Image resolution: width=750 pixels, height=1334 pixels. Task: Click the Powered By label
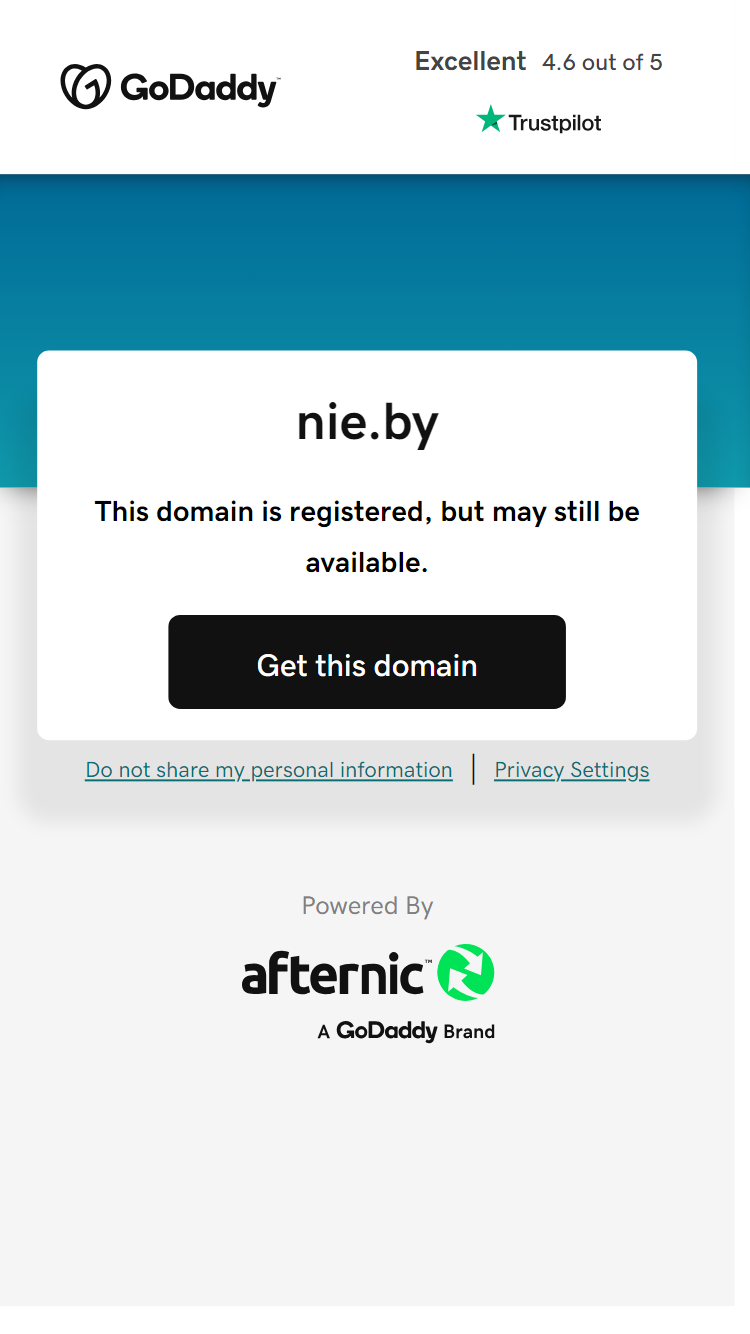point(367,906)
